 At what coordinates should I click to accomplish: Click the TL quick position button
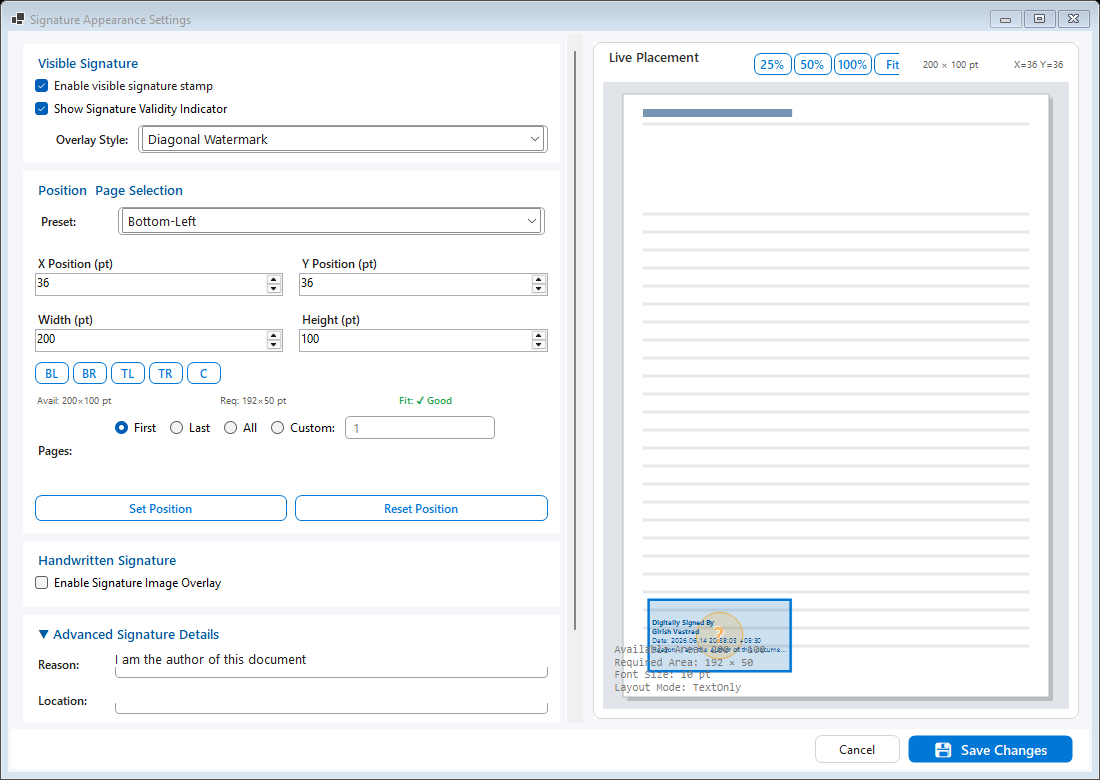pyautogui.click(x=128, y=373)
